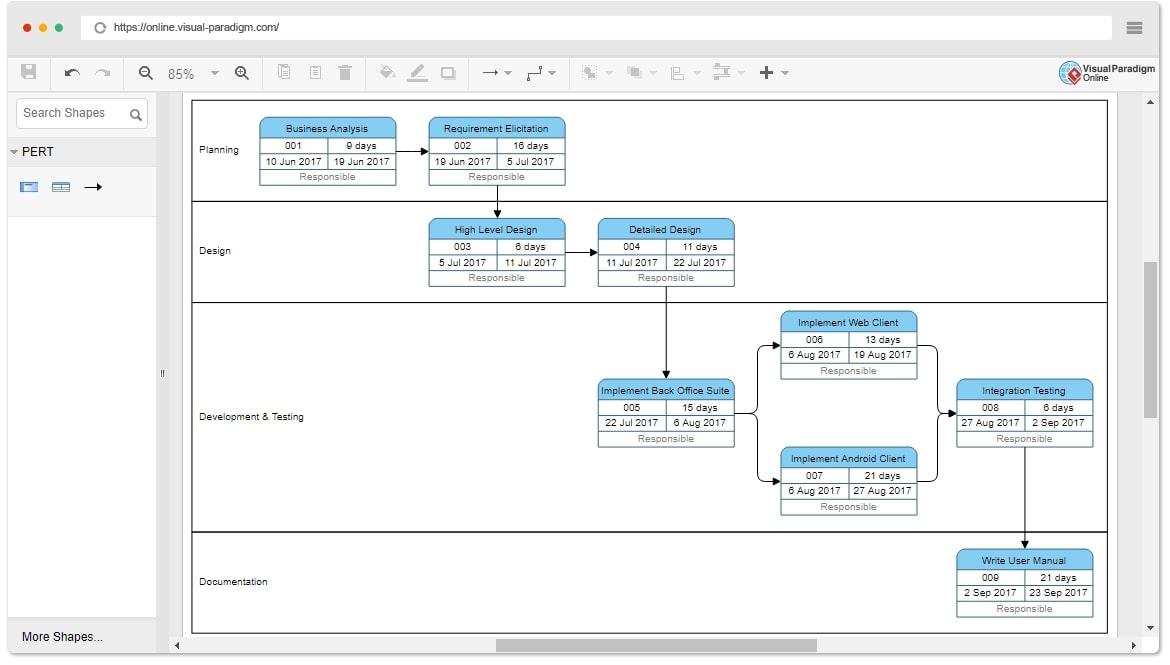
Task: Open the hamburger menu at top right
Action: point(1134,28)
